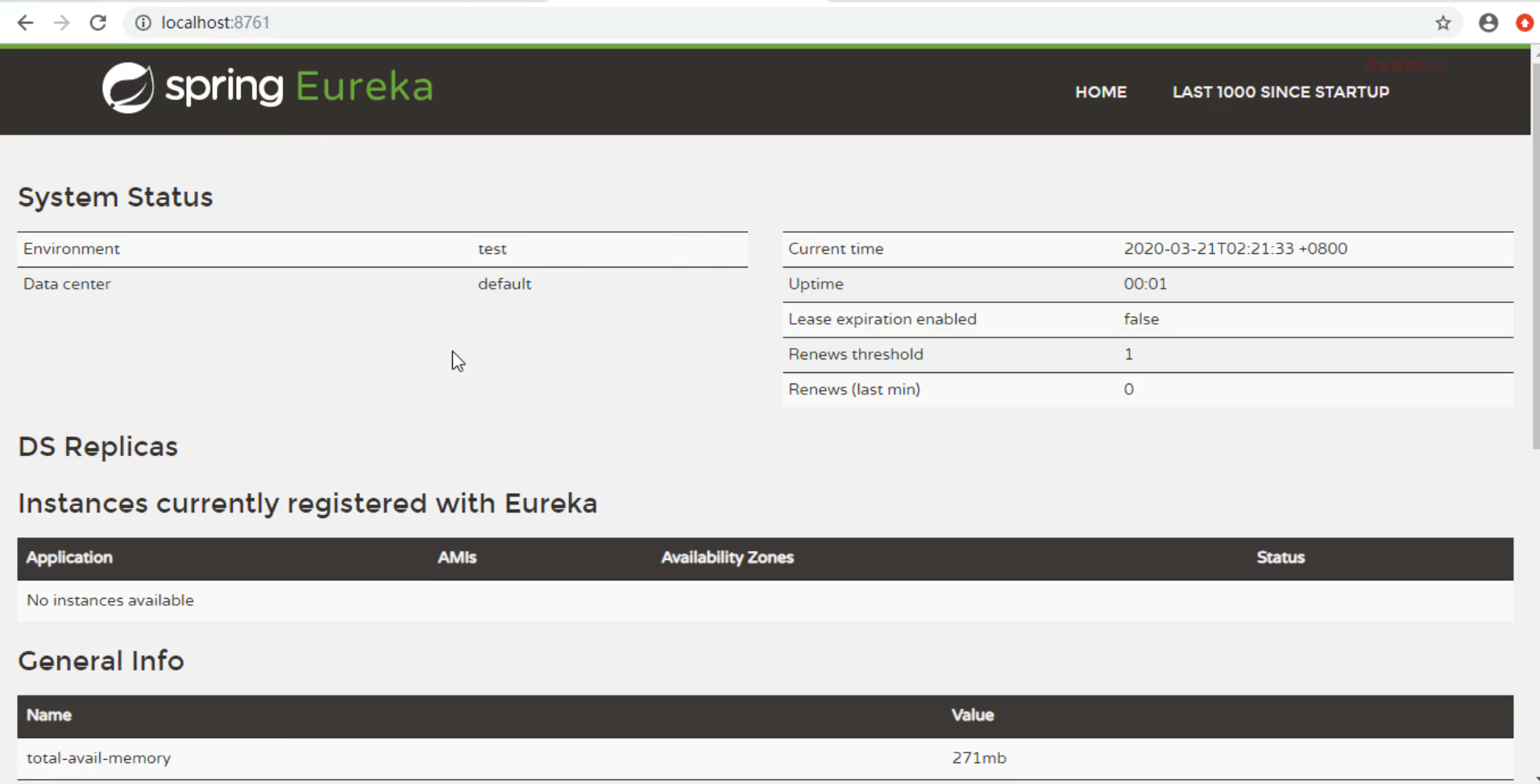The image size is (1540, 784).
Task: Go back using the browser back arrow
Action: pos(25,23)
